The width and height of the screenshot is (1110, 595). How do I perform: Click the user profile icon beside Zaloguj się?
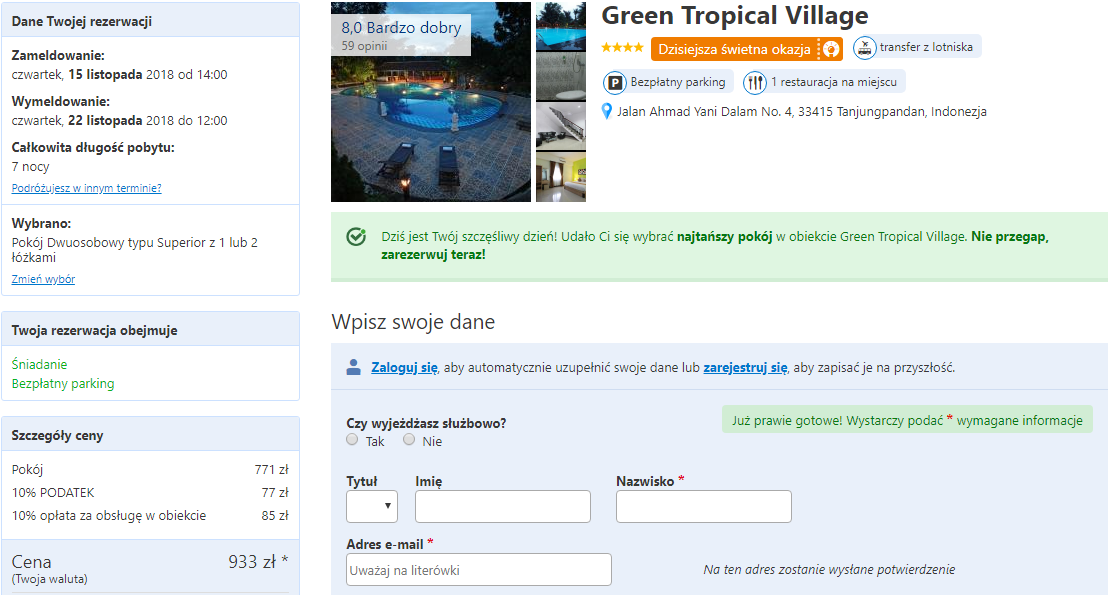[353, 367]
